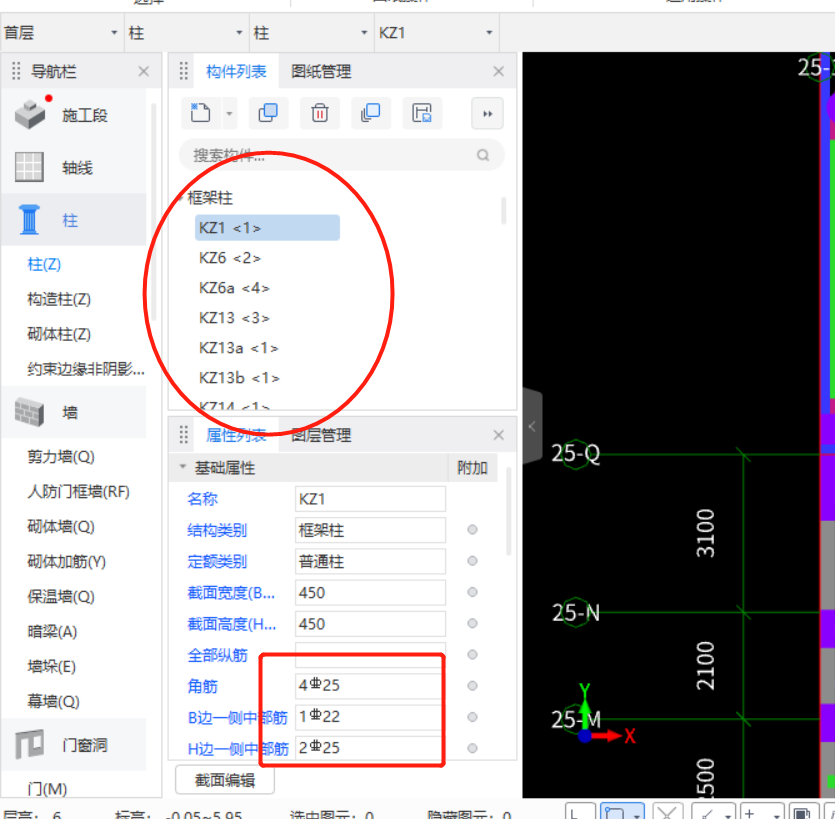835x819 pixels.
Task: Toggle the 结构类别 additional radio
Action: coord(472,529)
